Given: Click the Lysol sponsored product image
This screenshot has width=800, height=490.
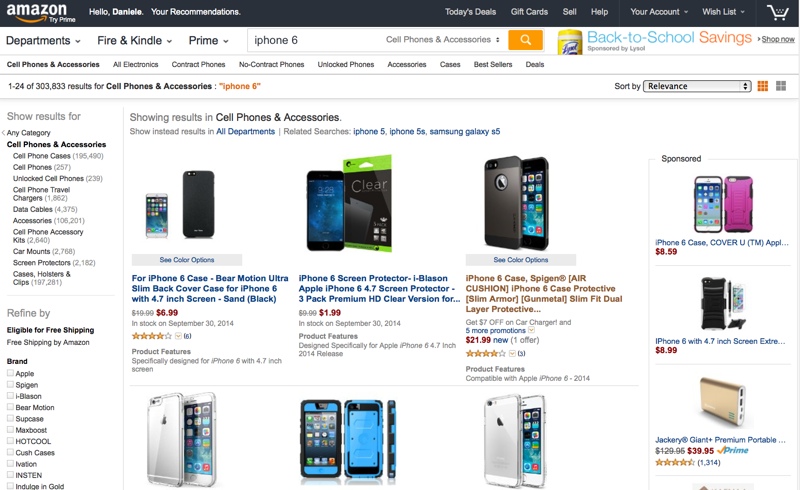Looking at the screenshot, I should [570, 41].
